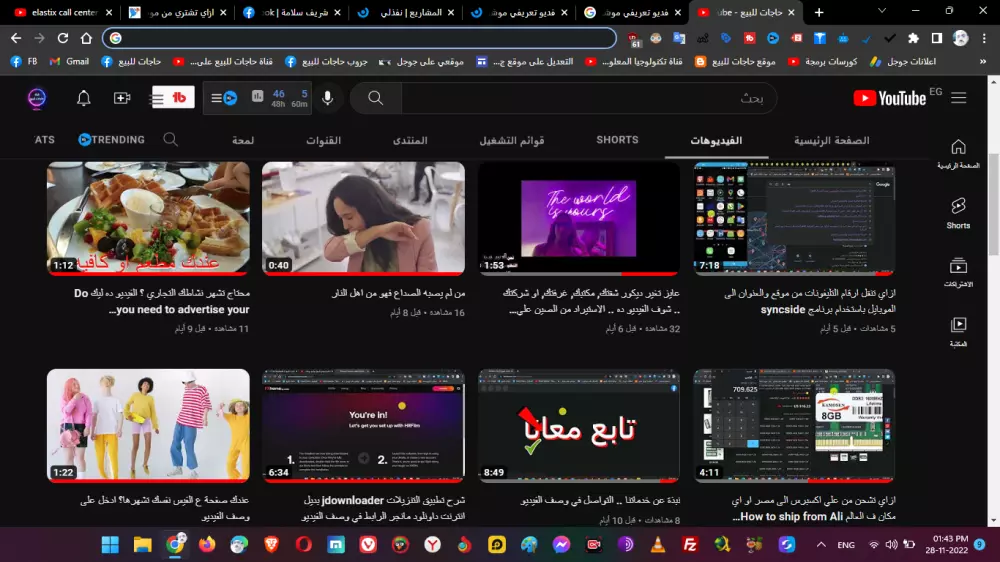Open the browser home page button
1000x562 pixels.
click(86, 38)
